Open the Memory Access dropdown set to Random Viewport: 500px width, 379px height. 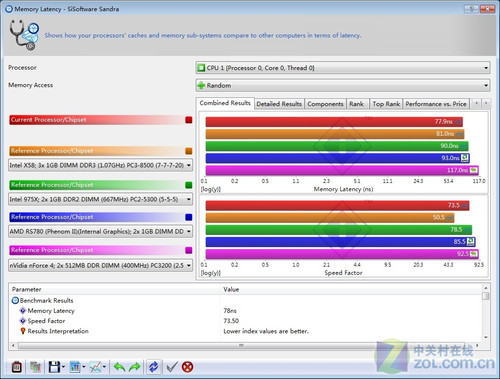pyautogui.click(x=343, y=85)
